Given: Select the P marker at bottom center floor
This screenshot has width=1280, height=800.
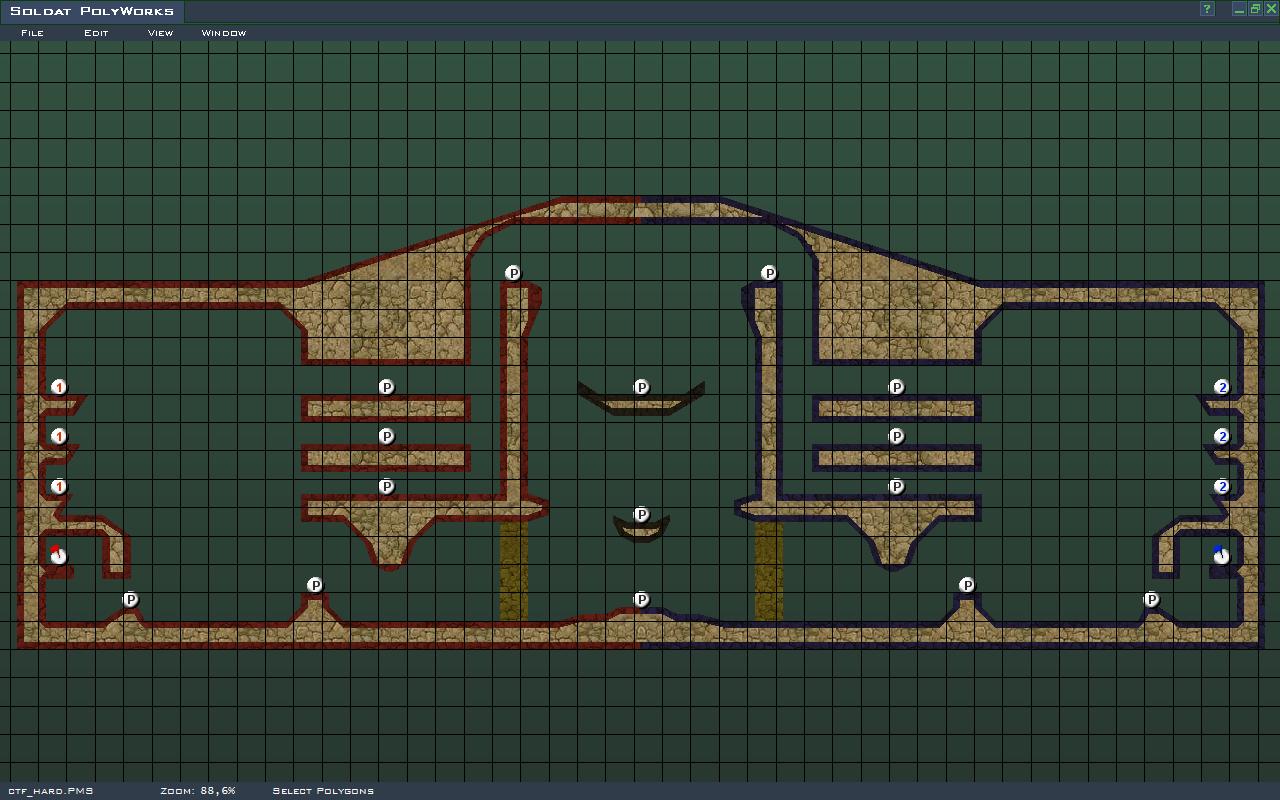Looking at the screenshot, I should pyautogui.click(x=642, y=600).
